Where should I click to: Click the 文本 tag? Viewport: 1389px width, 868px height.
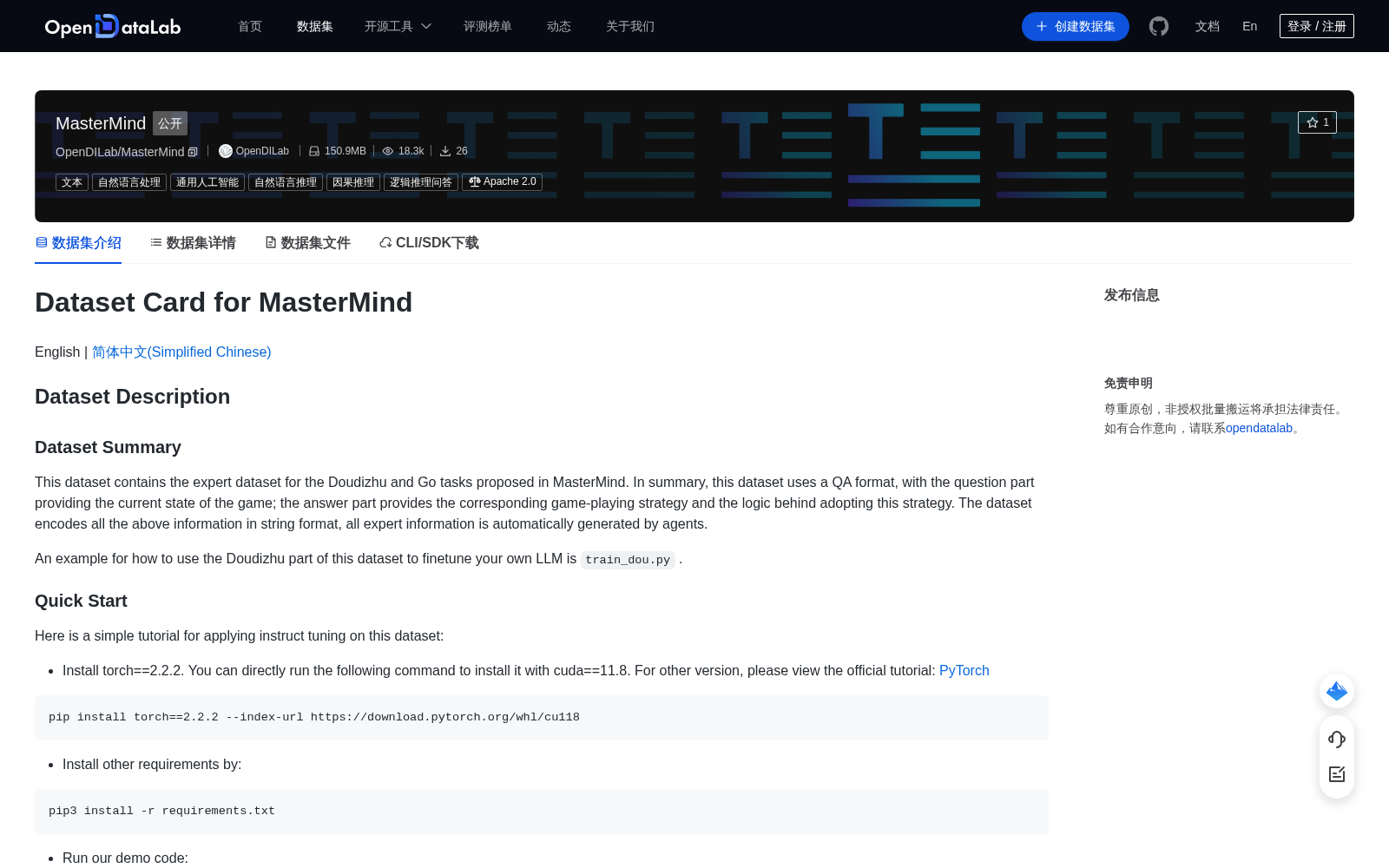72,182
